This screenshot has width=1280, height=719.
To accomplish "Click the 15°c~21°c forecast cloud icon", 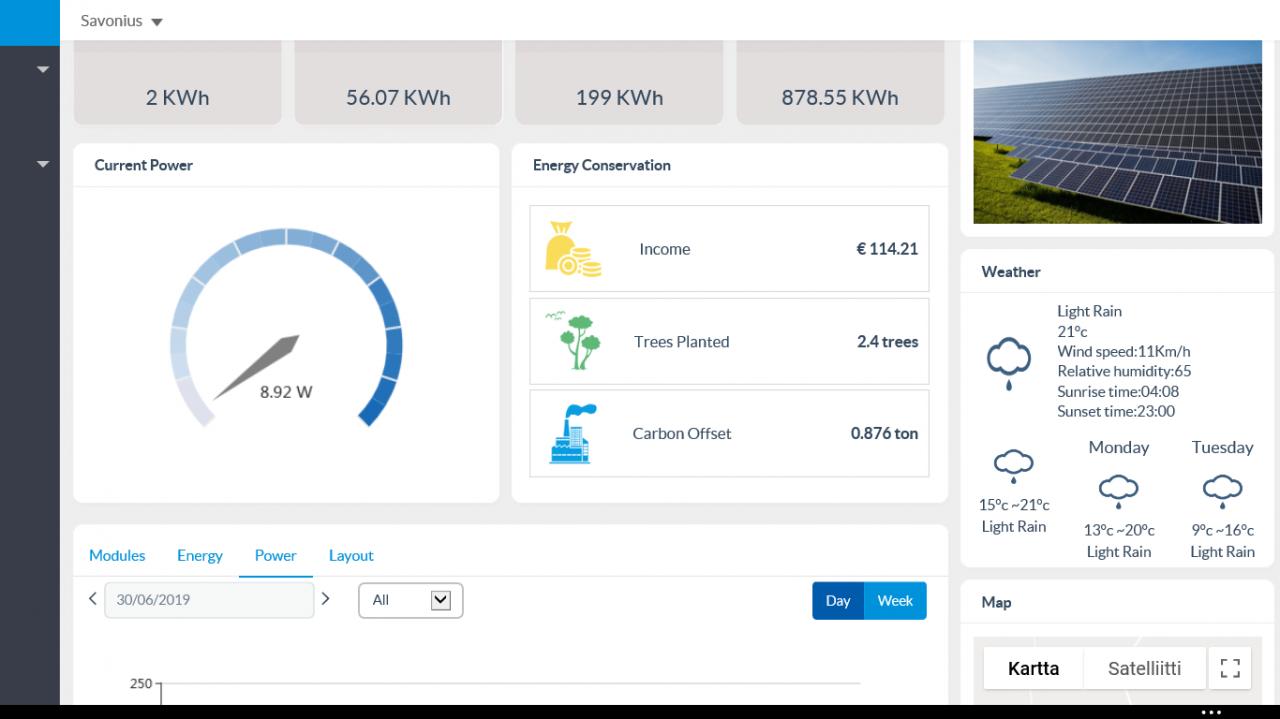I will click(x=1013, y=467).
